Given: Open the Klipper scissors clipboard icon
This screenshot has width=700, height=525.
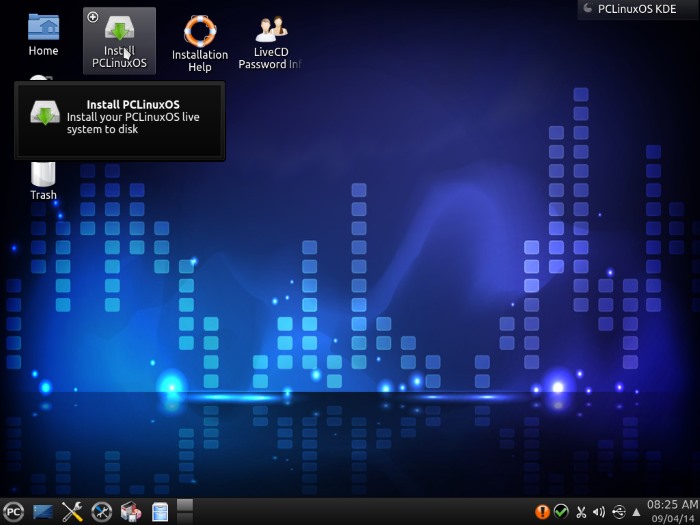Looking at the screenshot, I should 581,512.
